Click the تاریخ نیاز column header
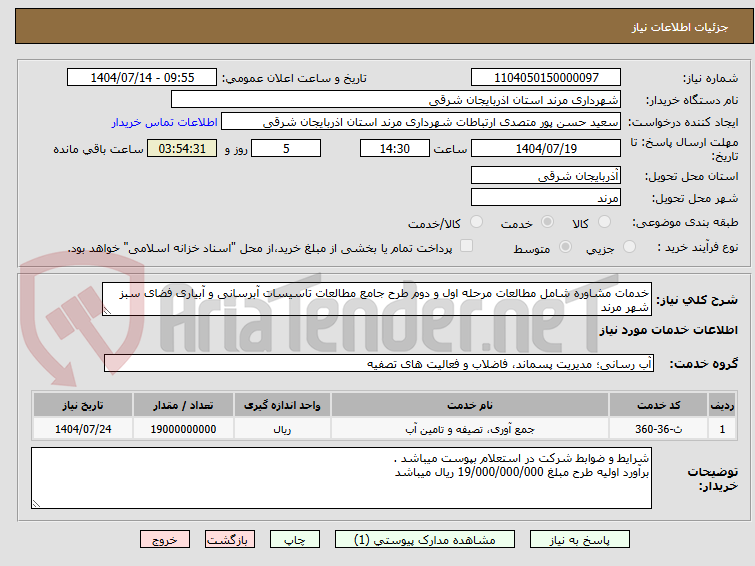755x566 pixels. click(x=83, y=405)
